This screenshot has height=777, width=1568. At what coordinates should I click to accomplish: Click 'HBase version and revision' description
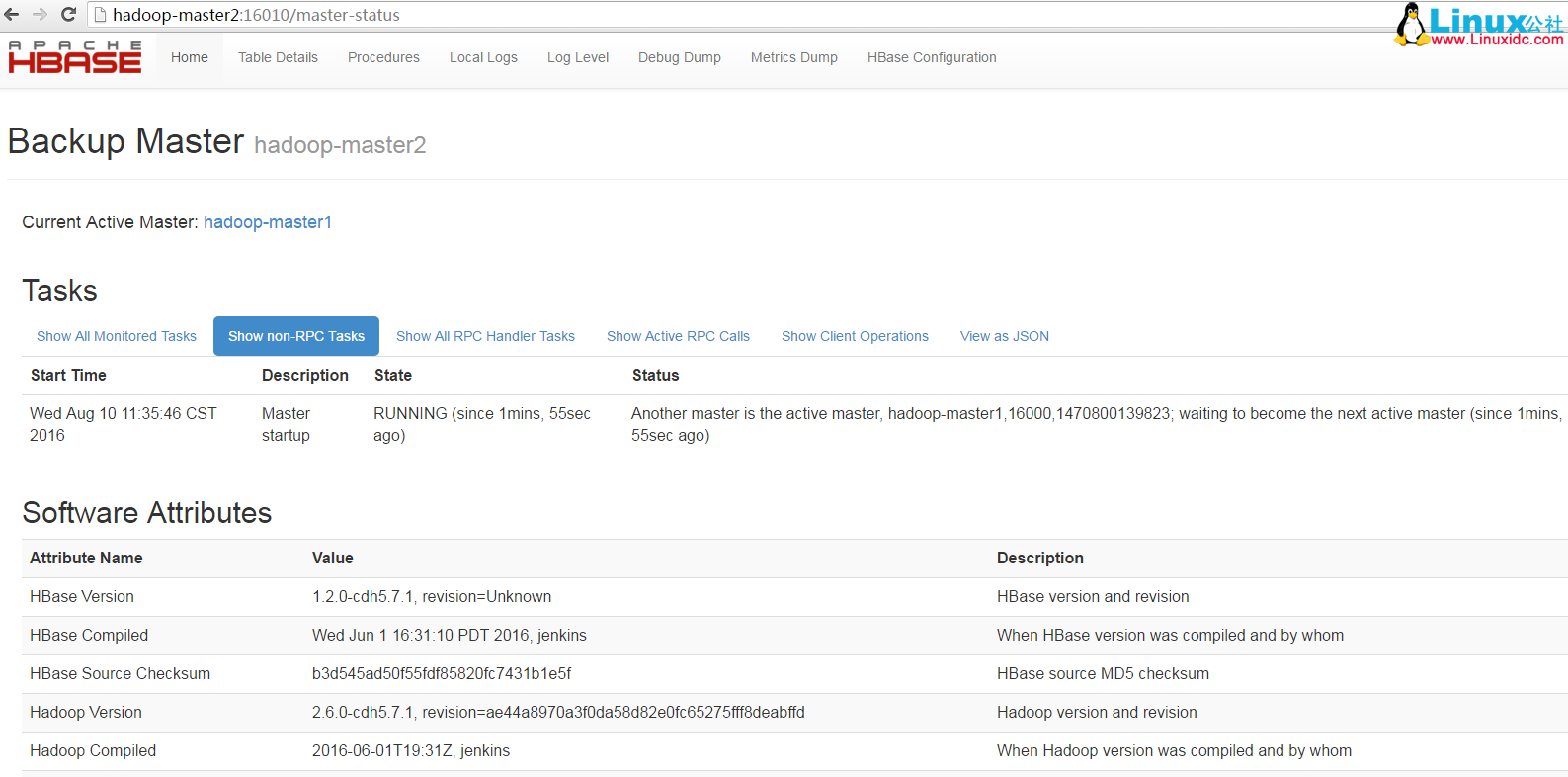pos(1093,596)
